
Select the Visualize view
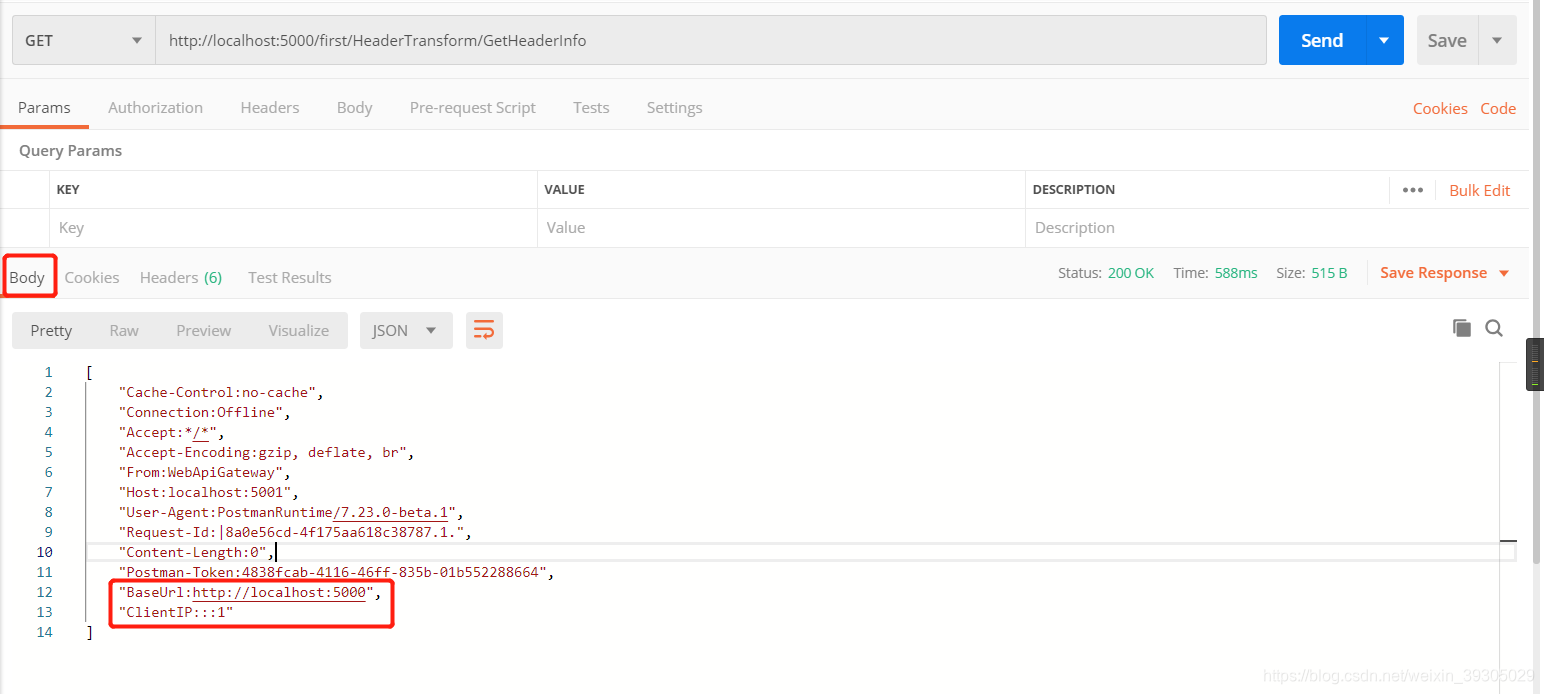tap(299, 331)
